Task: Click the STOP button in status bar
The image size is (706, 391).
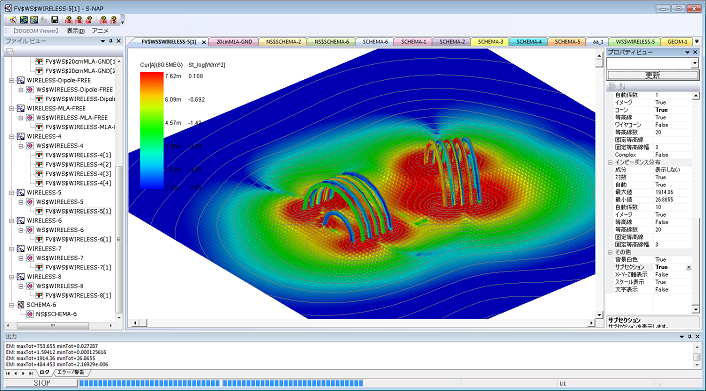Action: coord(42,383)
